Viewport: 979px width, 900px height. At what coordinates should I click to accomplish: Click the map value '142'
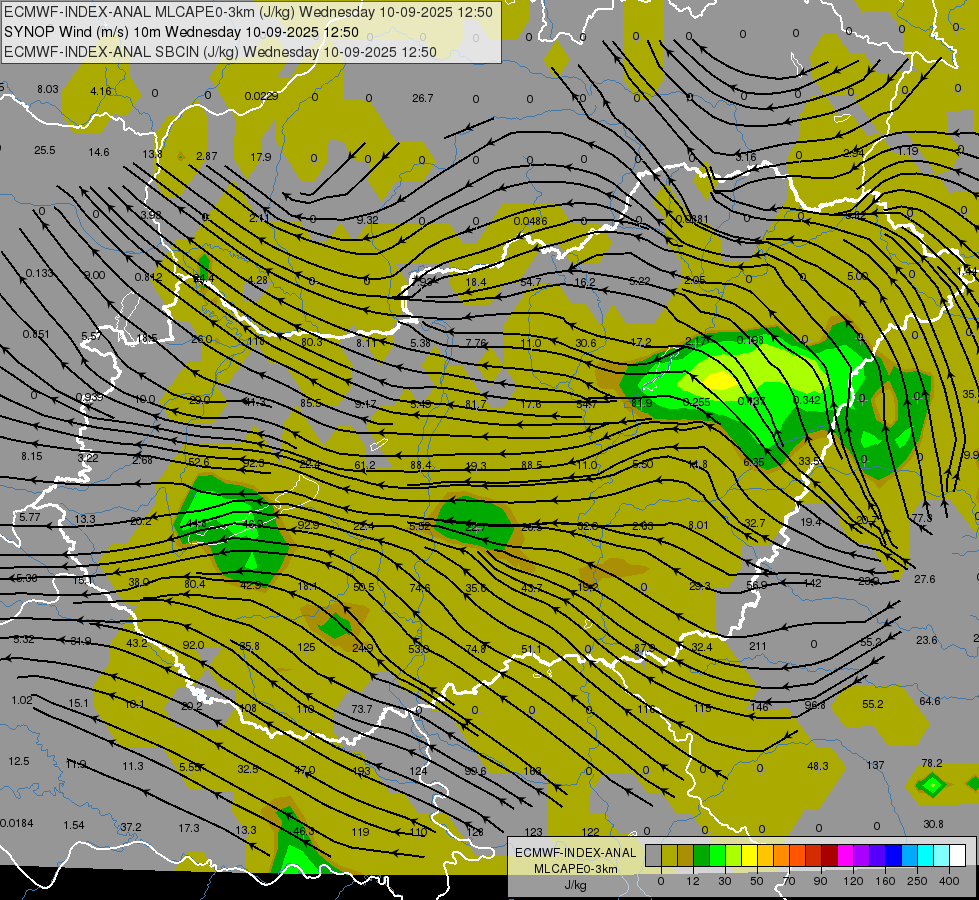click(812, 583)
